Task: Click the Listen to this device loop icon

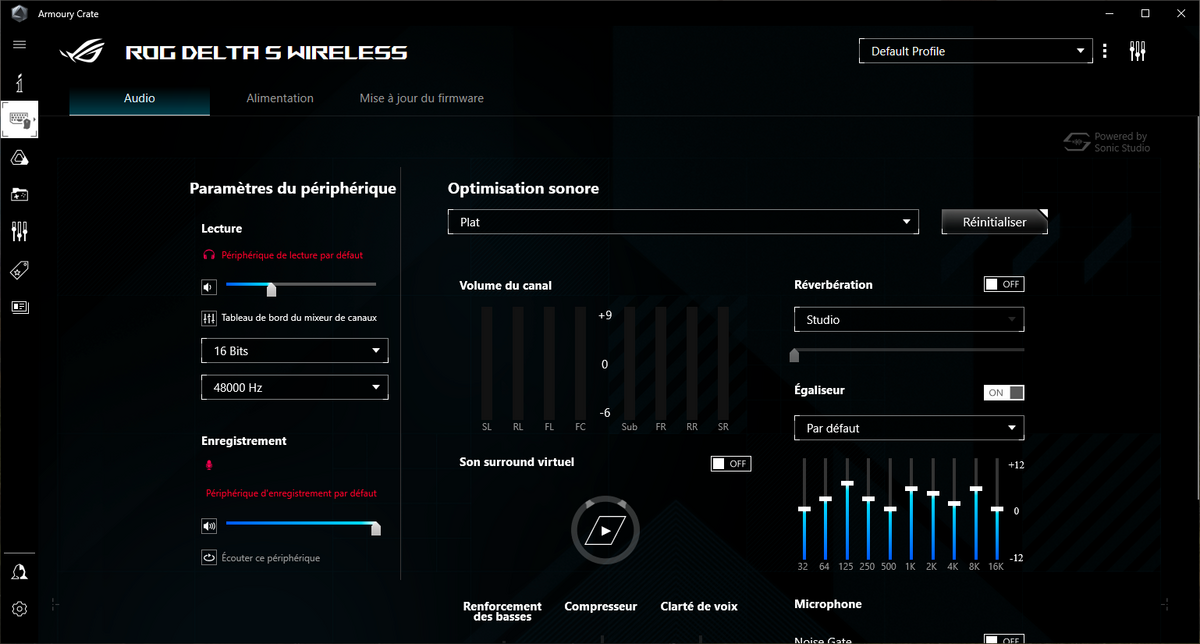Action: click(209, 558)
